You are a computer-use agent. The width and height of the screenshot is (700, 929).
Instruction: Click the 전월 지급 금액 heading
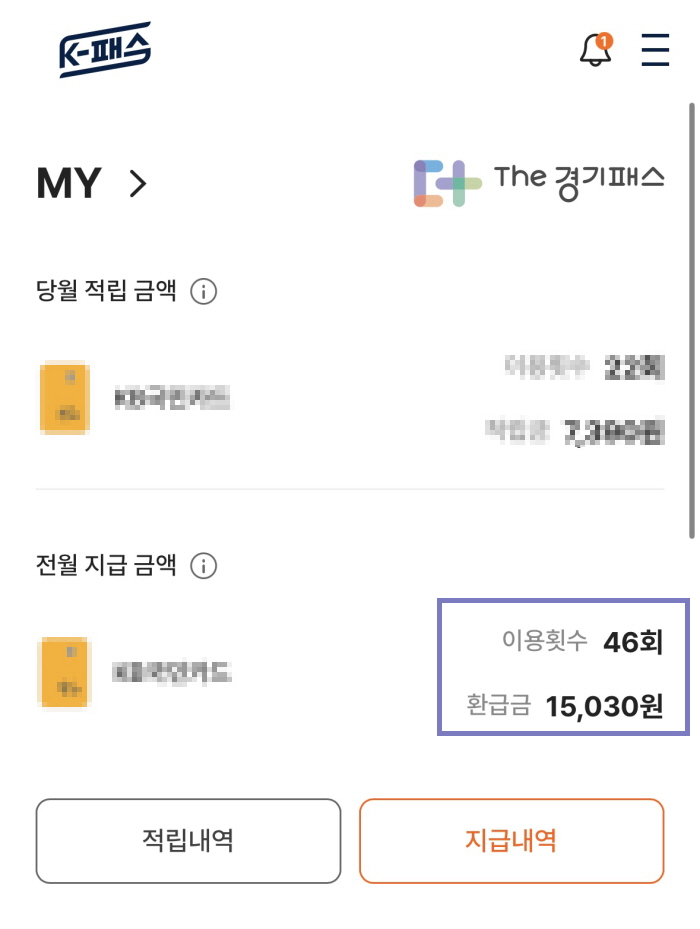pos(106,565)
